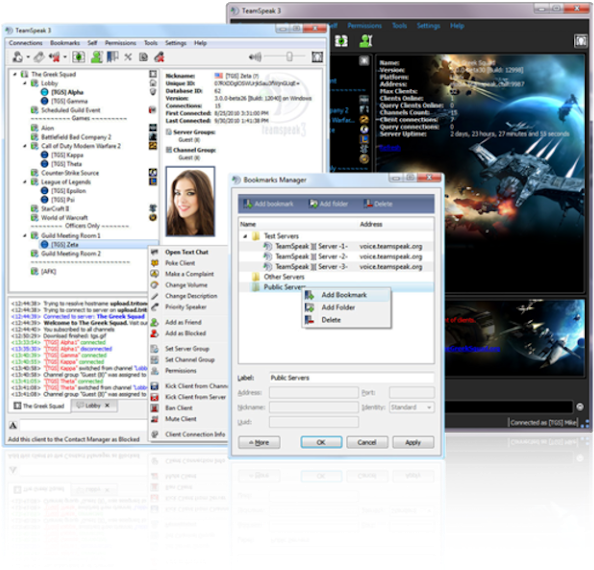The image size is (594, 570).
Task: Click the Add as Friend menu icon
Action: point(155,322)
